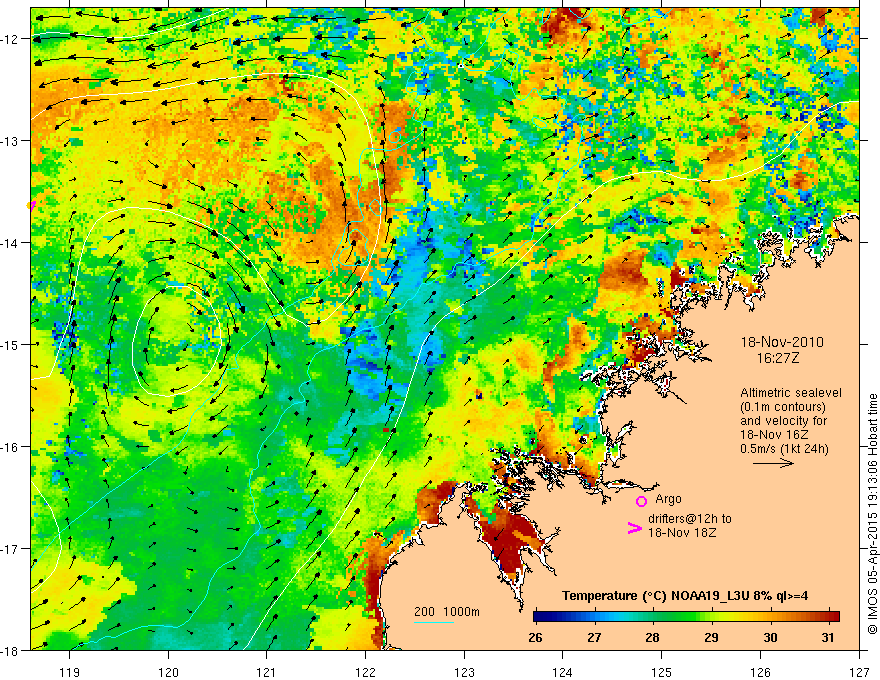
Task: Click the '27' color bar tick label
Action: click(x=594, y=637)
